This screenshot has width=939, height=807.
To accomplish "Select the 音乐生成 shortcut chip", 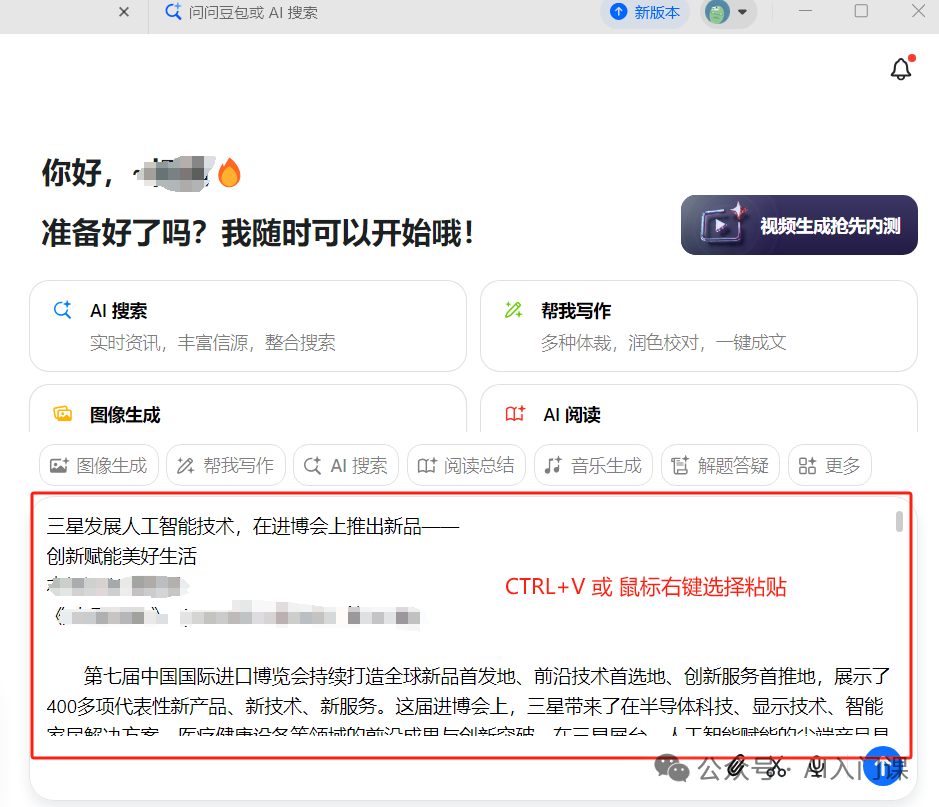I will point(593,465).
